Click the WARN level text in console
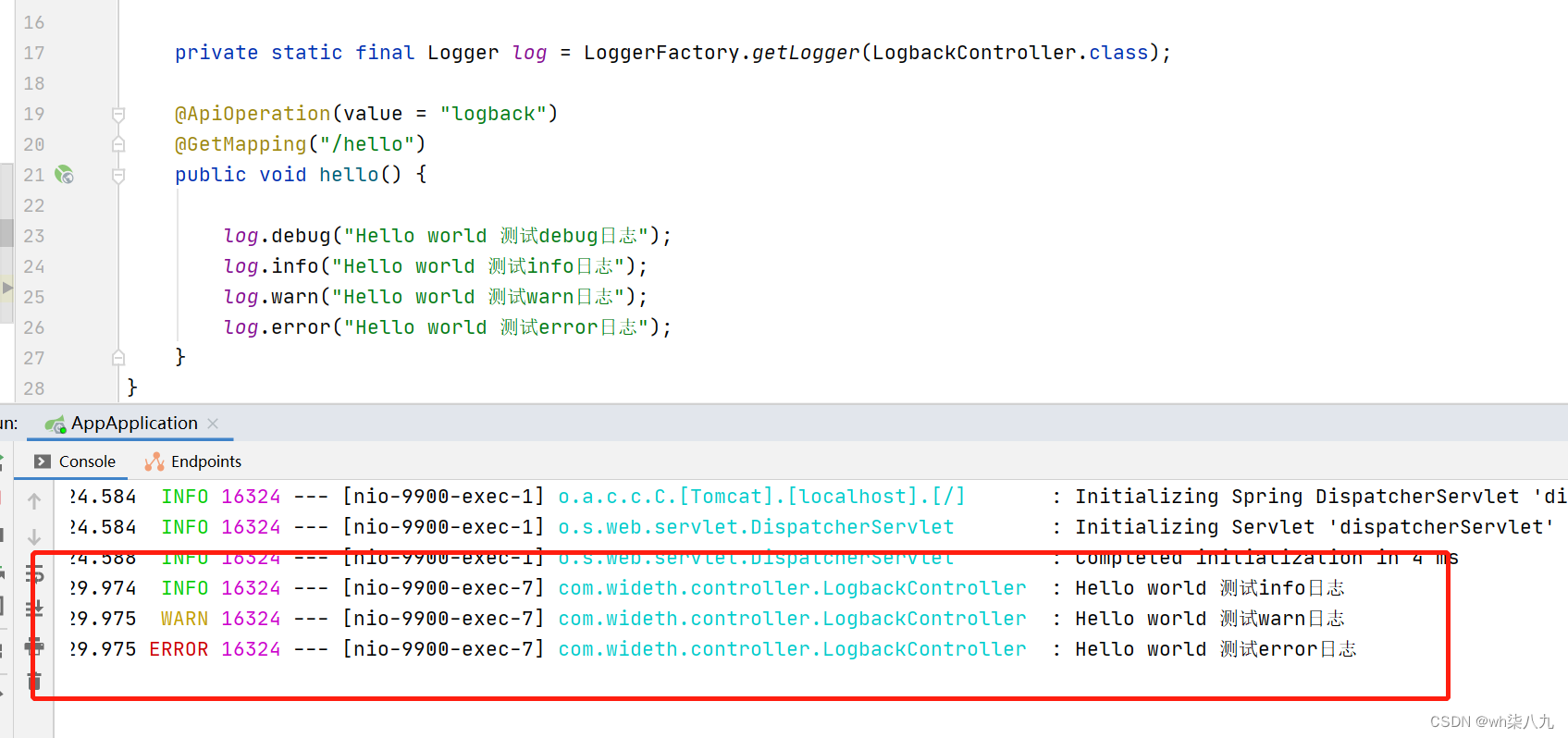 pos(184,619)
